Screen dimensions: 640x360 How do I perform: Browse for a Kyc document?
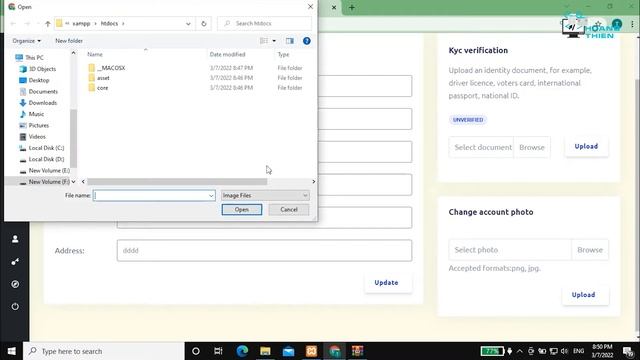point(532,147)
